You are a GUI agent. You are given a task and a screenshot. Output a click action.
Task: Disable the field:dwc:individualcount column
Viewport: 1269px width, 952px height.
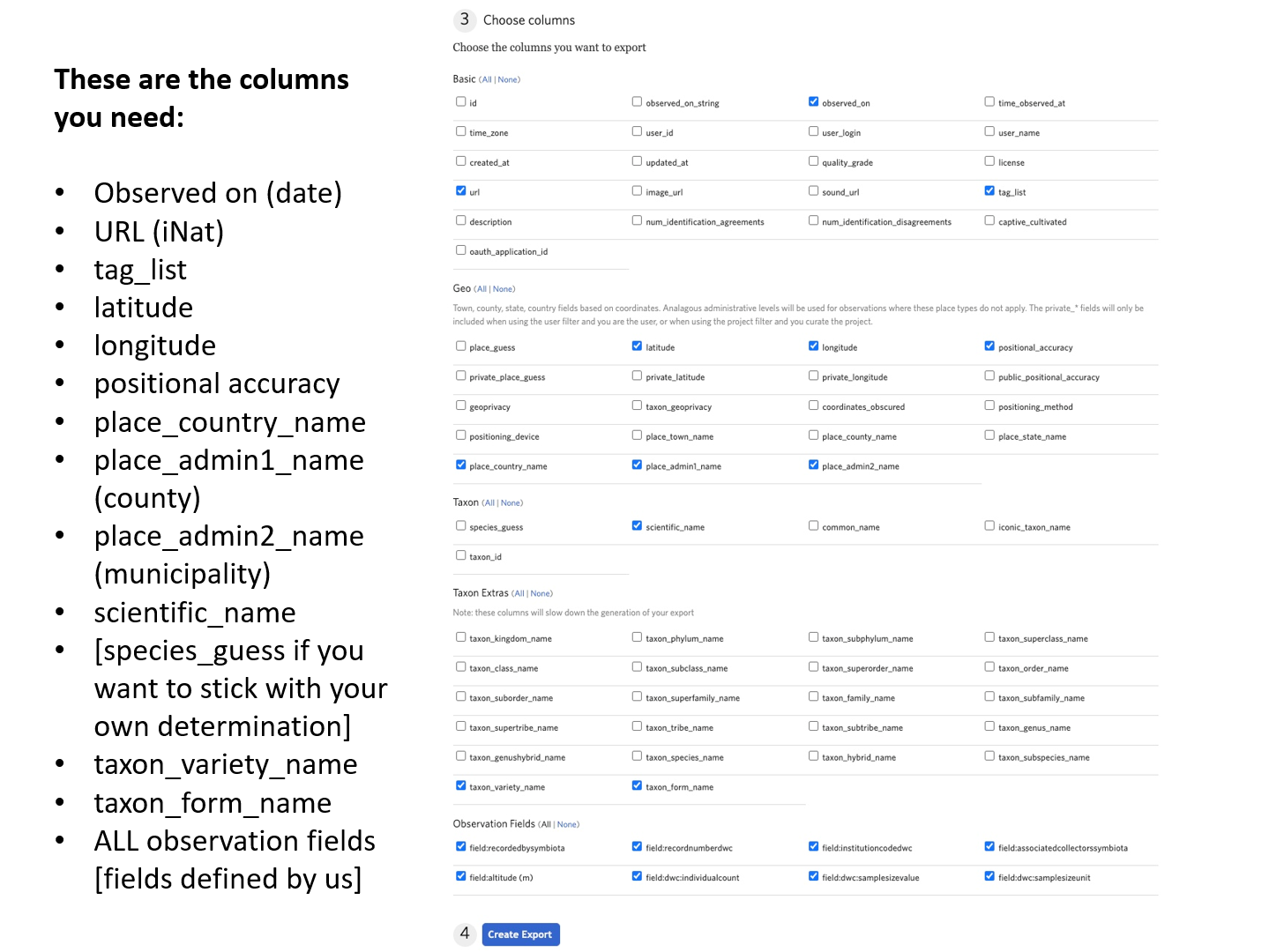(637, 875)
